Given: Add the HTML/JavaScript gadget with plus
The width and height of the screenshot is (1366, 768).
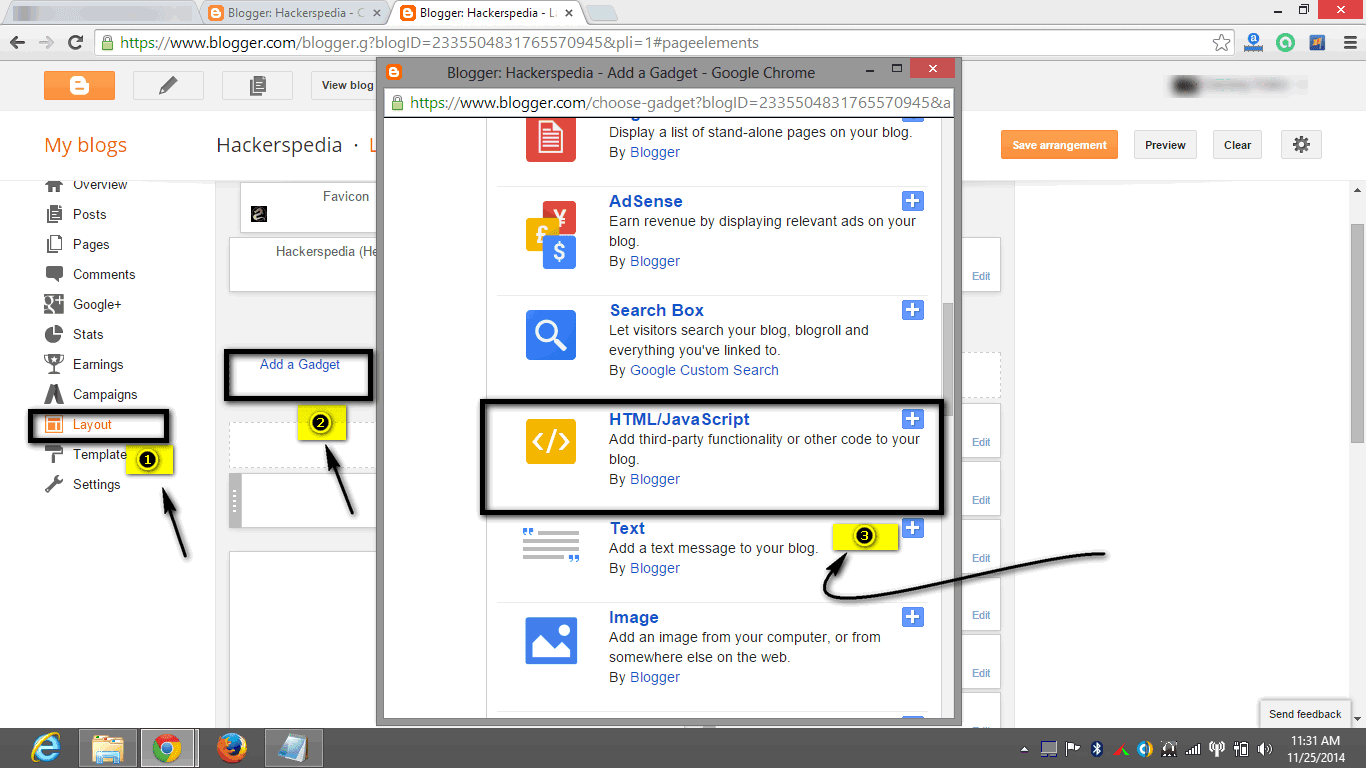Looking at the screenshot, I should coord(912,419).
